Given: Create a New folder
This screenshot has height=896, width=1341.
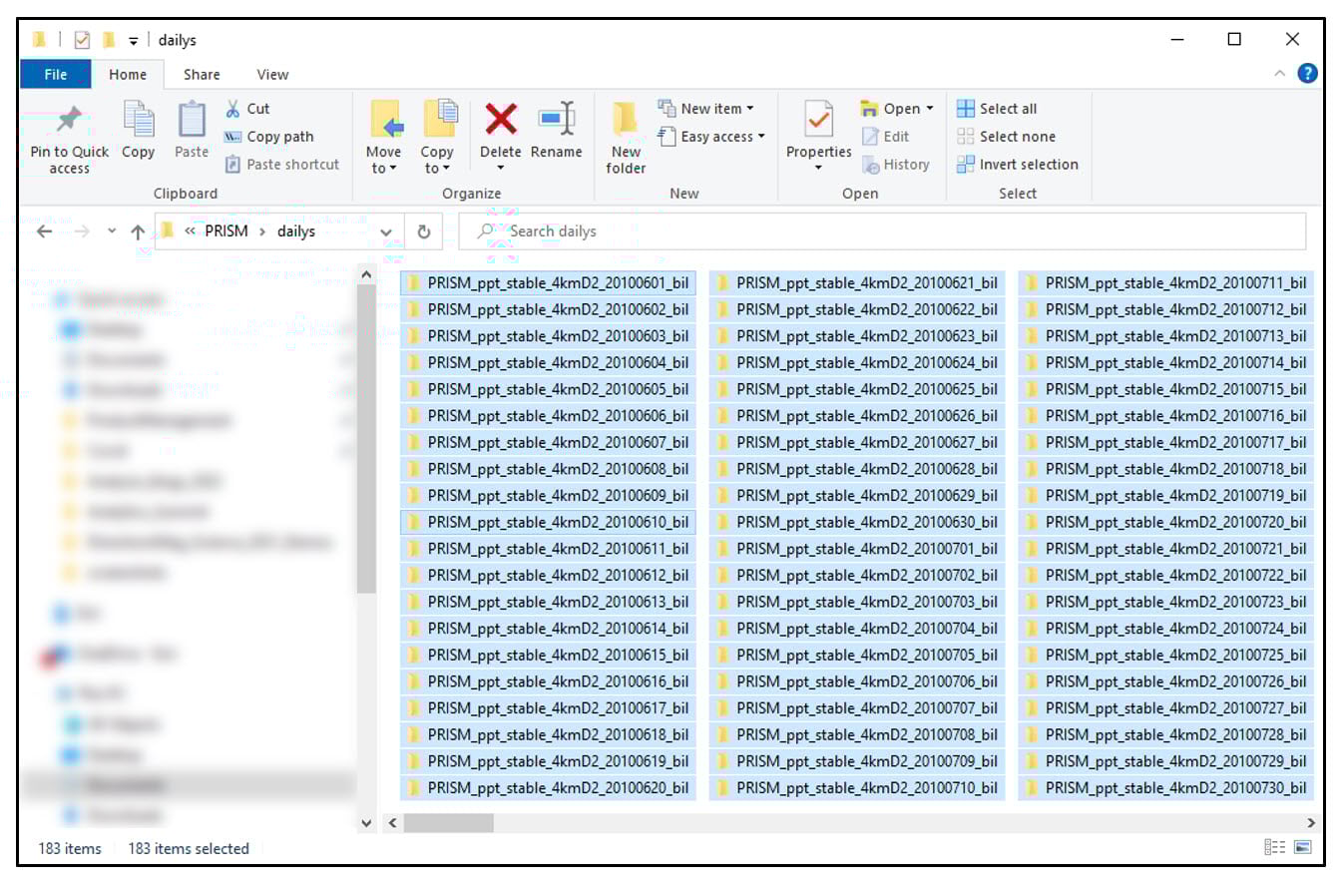Looking at the screenshot, I should [626, 138].
